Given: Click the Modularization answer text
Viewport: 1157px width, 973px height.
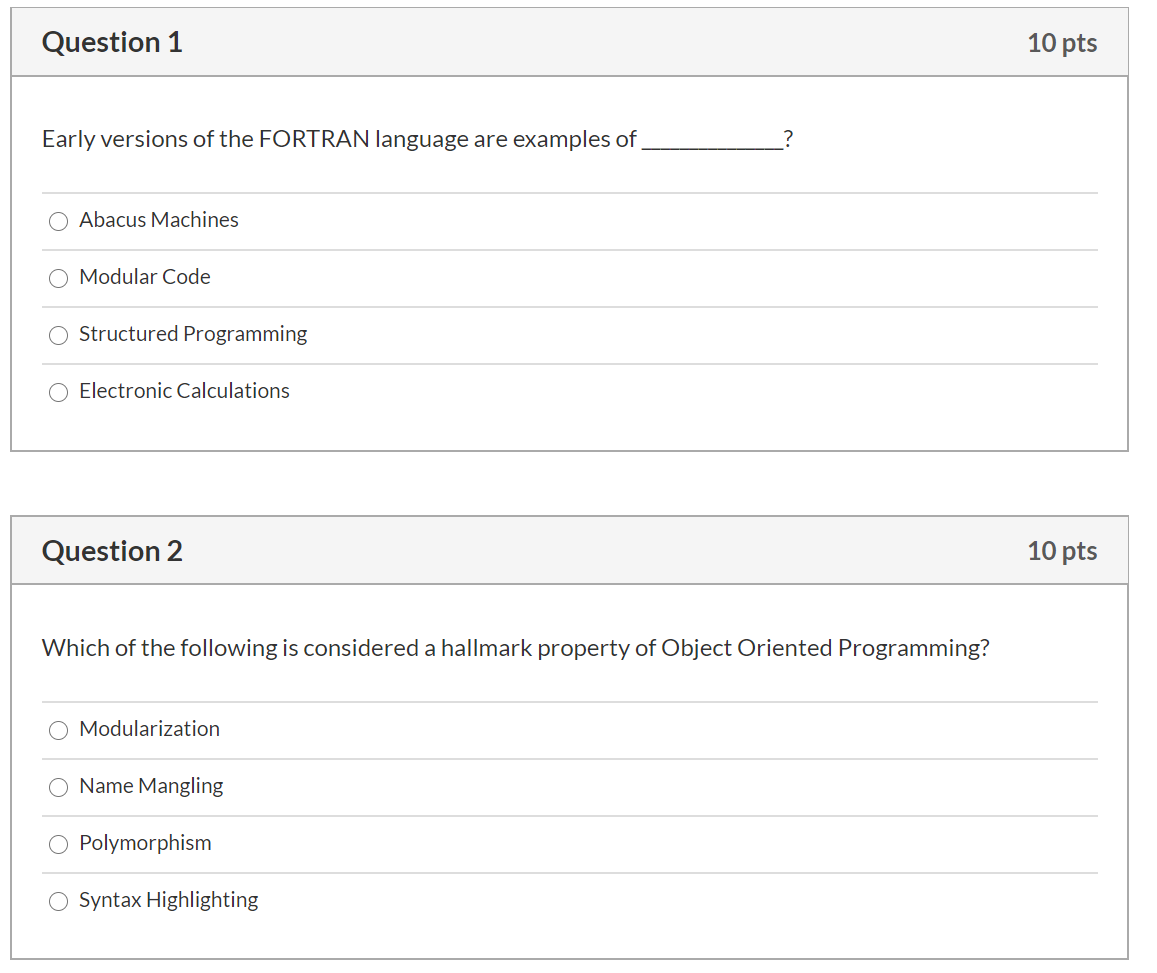Looking at the screenshot, I should [149, 729].
